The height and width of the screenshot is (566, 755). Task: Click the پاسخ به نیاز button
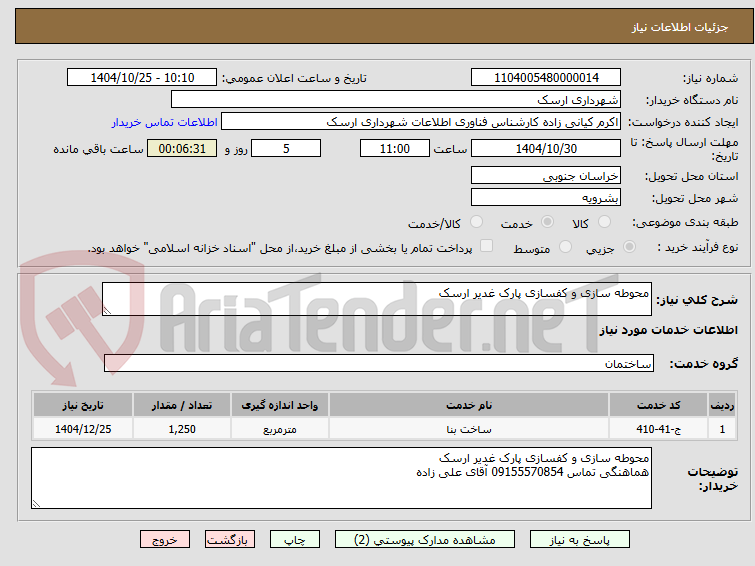click(579, 540)
